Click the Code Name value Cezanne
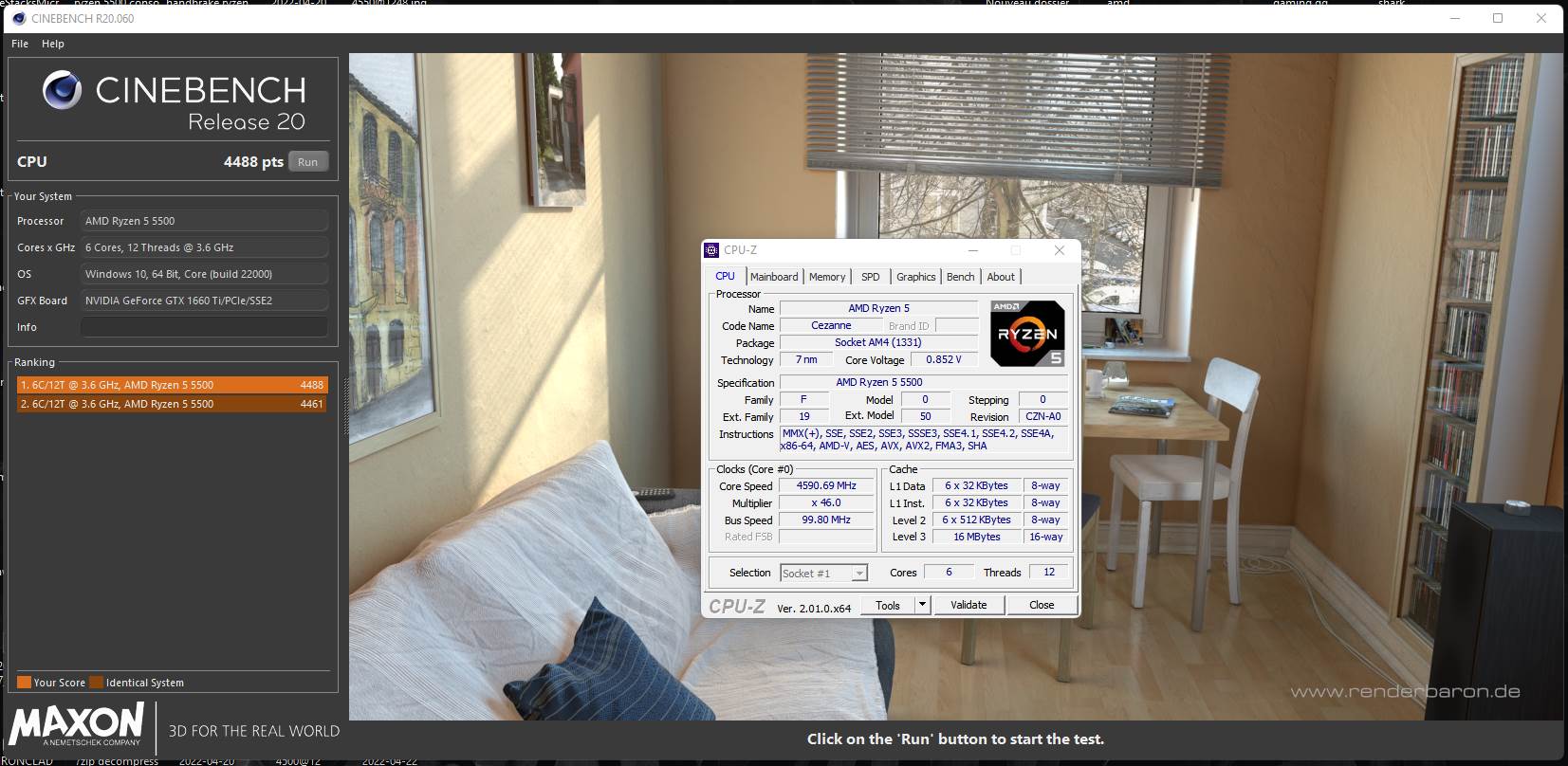This screenshot has height=766, width=1568. [831, 325]
